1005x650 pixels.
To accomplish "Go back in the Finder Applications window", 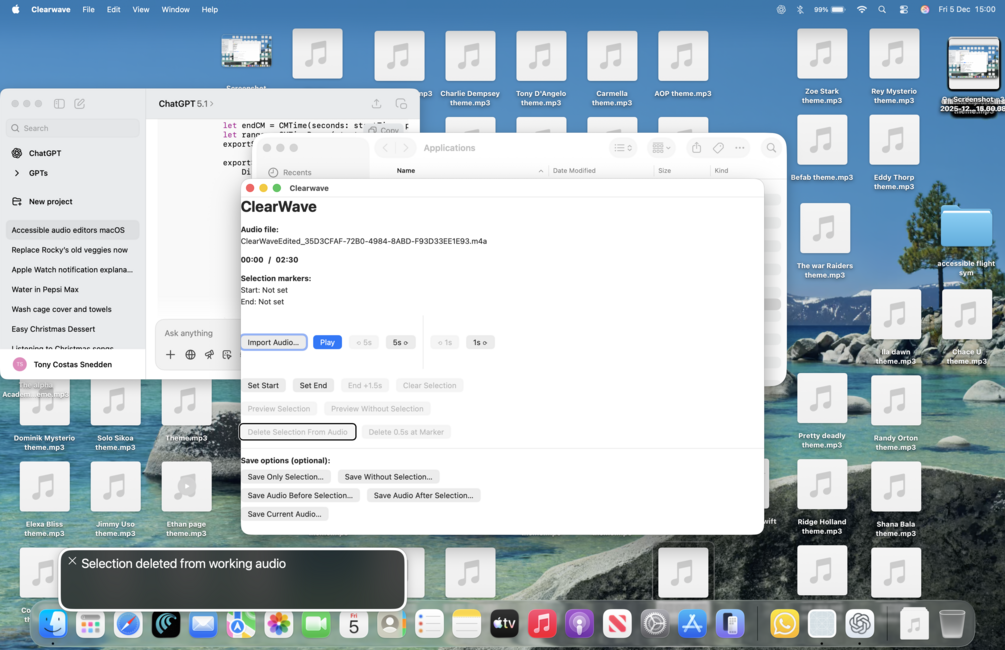I will pos(385,147).
